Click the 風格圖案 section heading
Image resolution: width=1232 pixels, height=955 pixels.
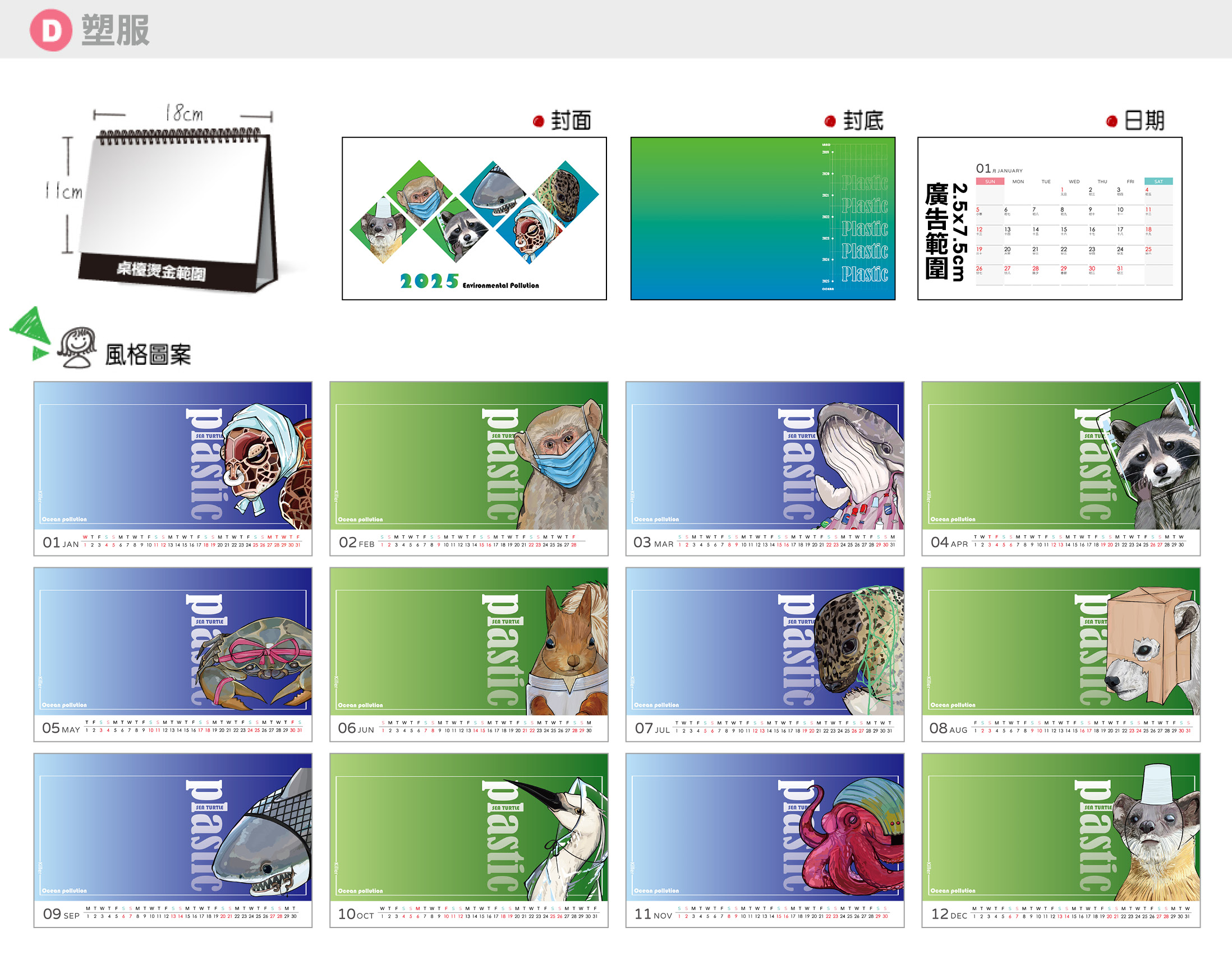[x=148, y=355]
